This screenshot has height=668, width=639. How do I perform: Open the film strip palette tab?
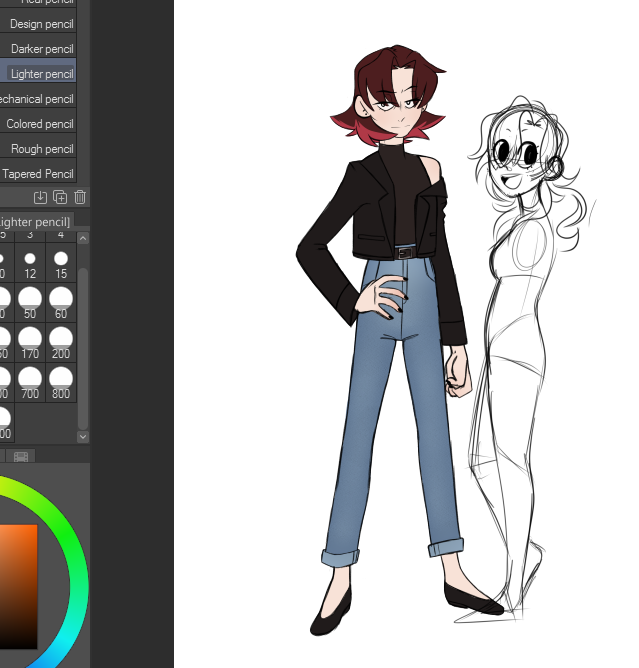(x=21, y=457)
